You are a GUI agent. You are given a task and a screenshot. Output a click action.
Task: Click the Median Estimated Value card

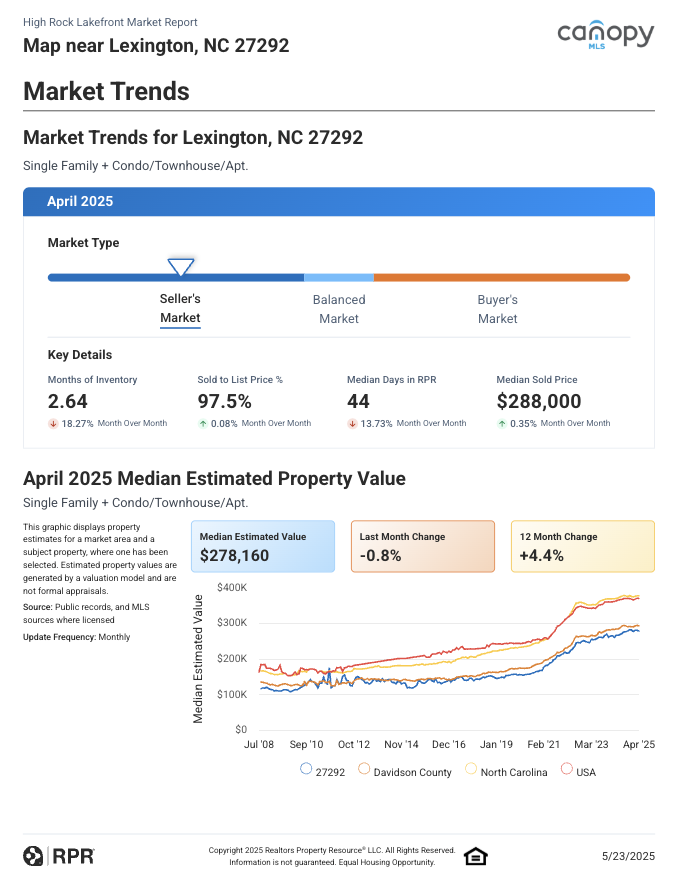[x=262, y=546]
